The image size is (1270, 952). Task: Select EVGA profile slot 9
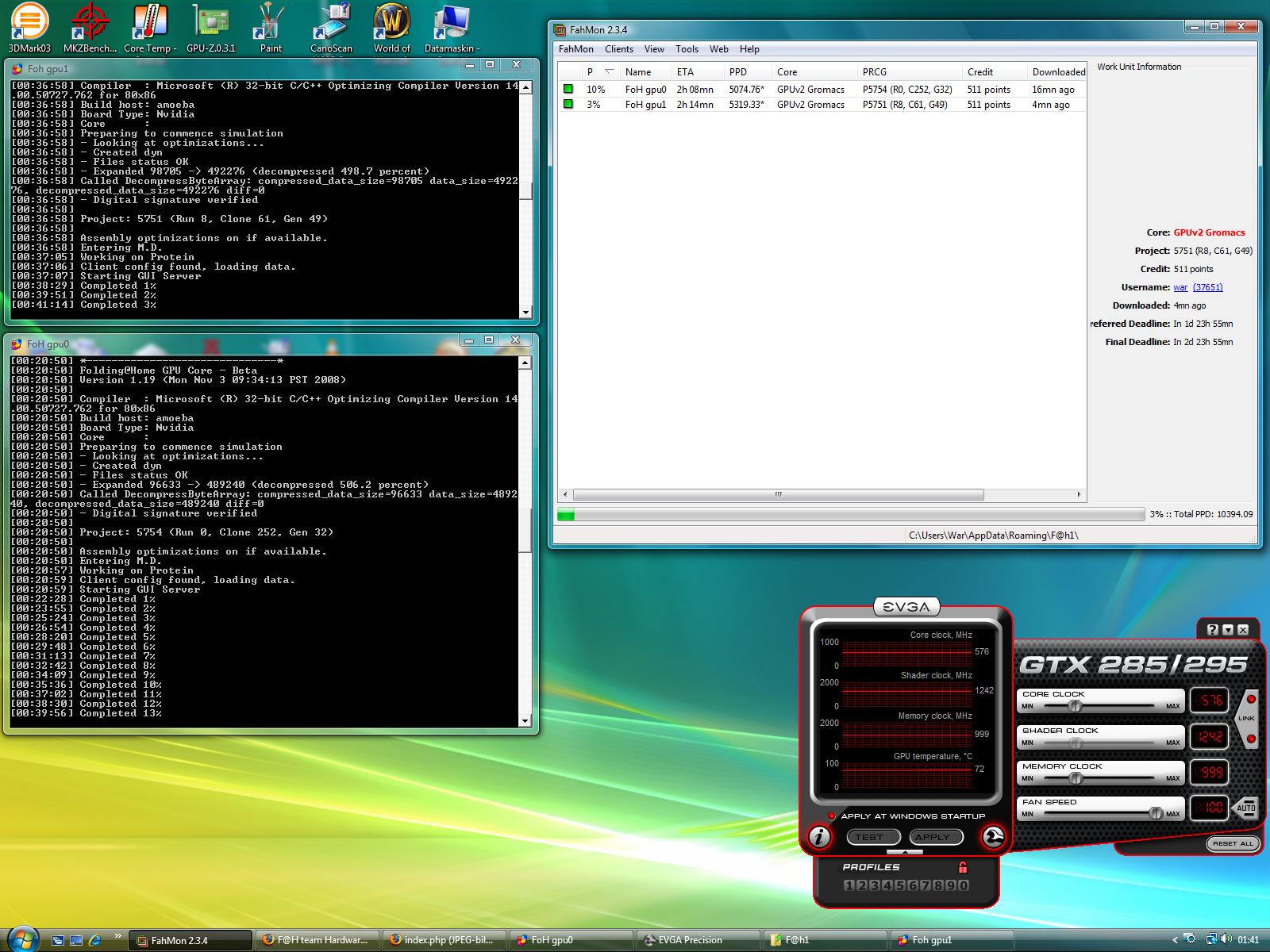click(x=951, y=885)
